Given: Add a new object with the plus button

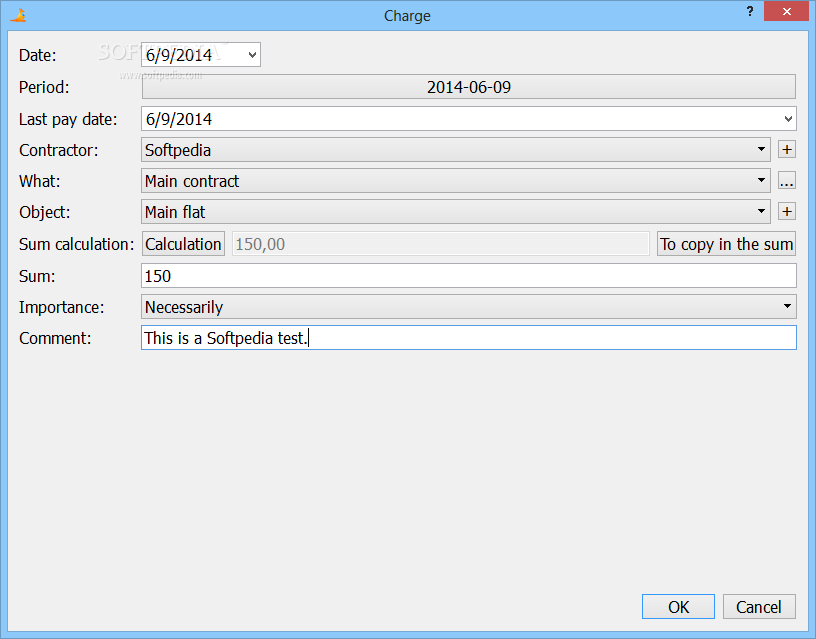Looking at the screenshot, I should tap(787, 212).
